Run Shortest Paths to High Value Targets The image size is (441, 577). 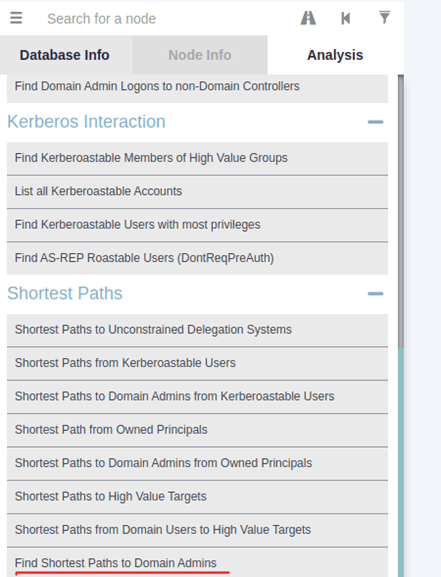pyautogui.click(x=197, y=497)
